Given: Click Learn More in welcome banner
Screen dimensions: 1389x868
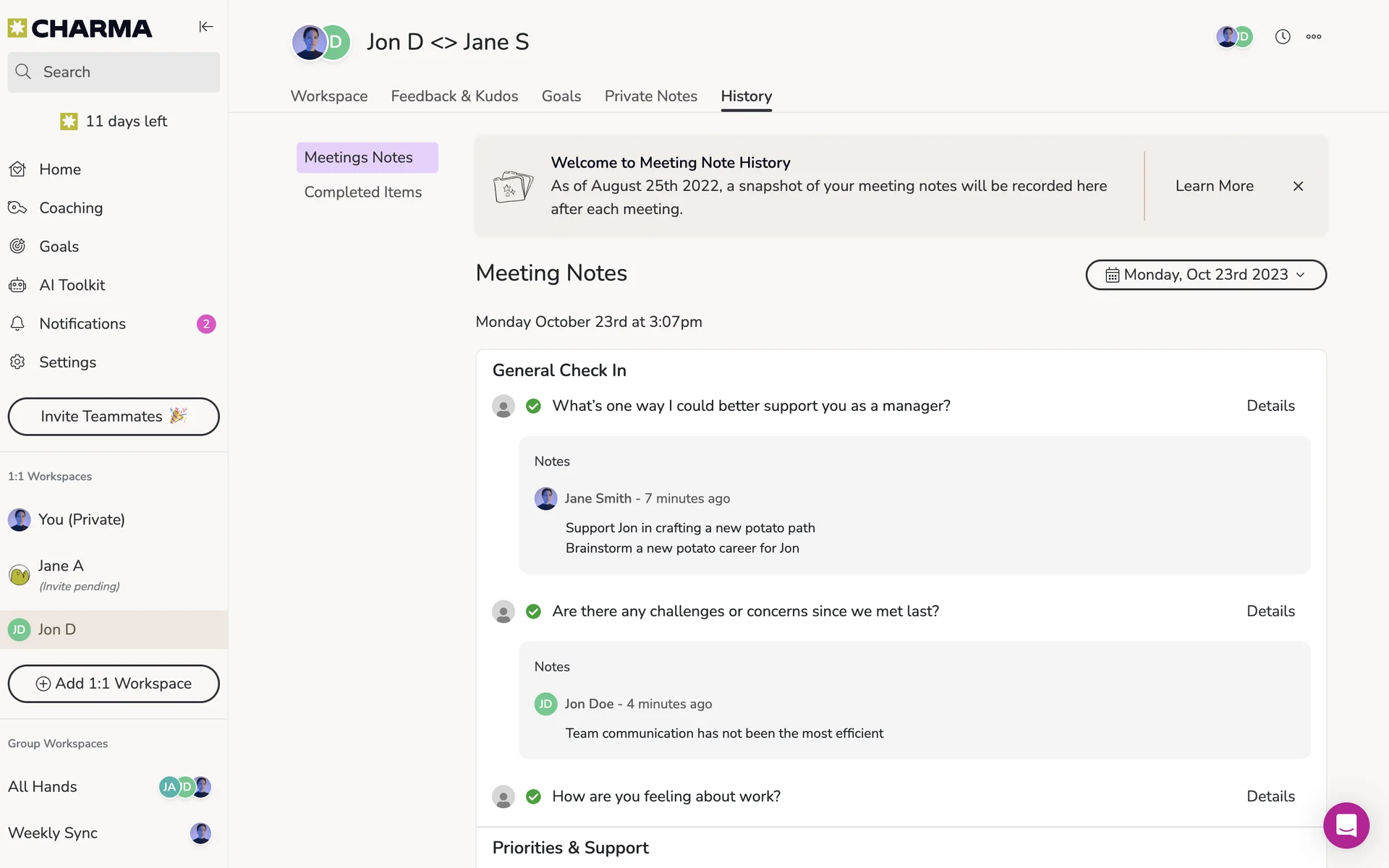Looking at the screenshot, I should tap(1214, 186).
